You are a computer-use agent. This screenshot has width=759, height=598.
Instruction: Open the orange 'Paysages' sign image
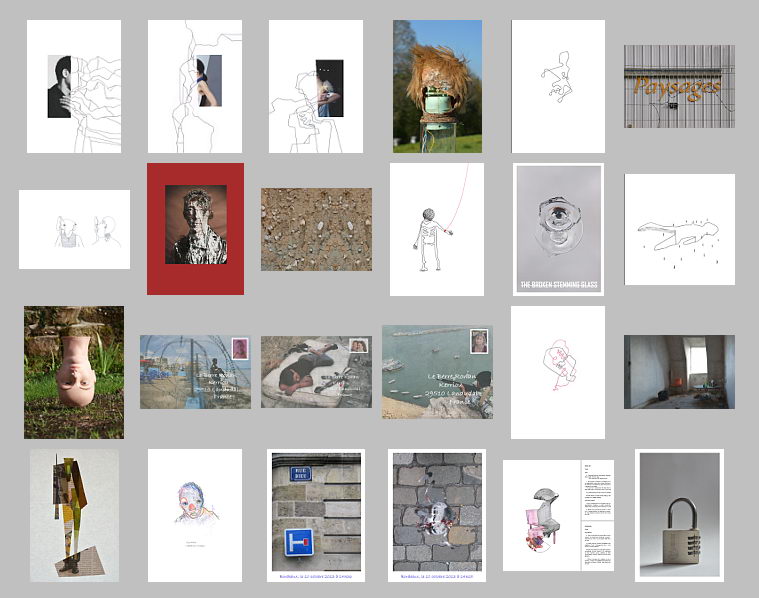680,87
